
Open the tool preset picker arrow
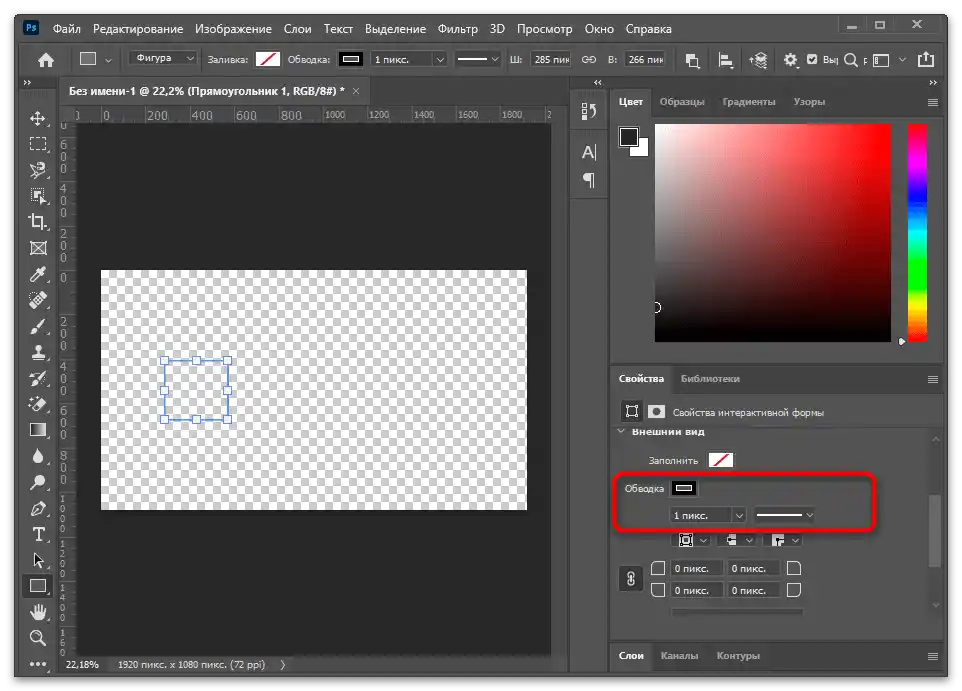pyautogui.click(x=109, y=60)
